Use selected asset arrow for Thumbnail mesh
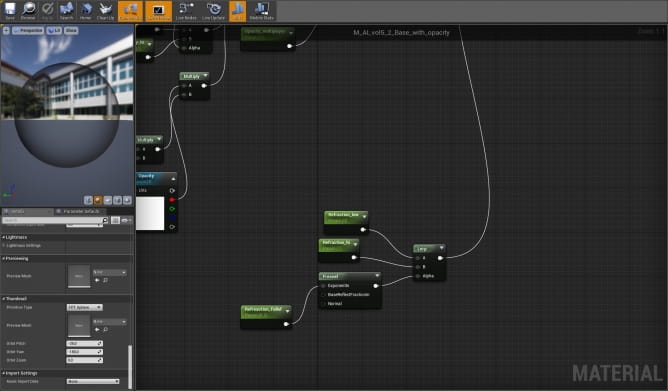 (x=97, y=330)
